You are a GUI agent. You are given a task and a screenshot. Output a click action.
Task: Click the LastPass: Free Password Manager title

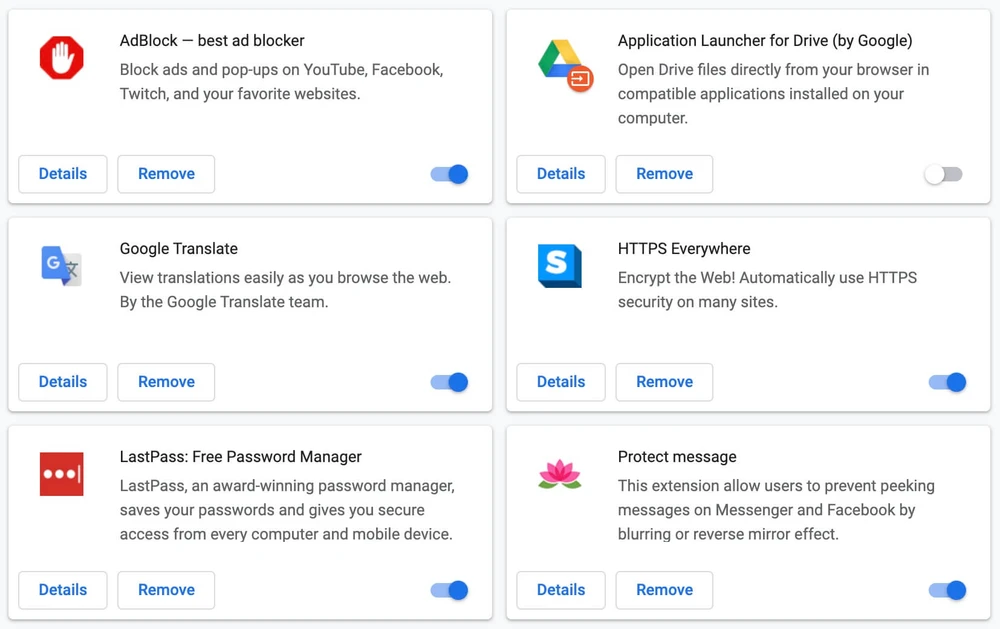tap(240, 457)
